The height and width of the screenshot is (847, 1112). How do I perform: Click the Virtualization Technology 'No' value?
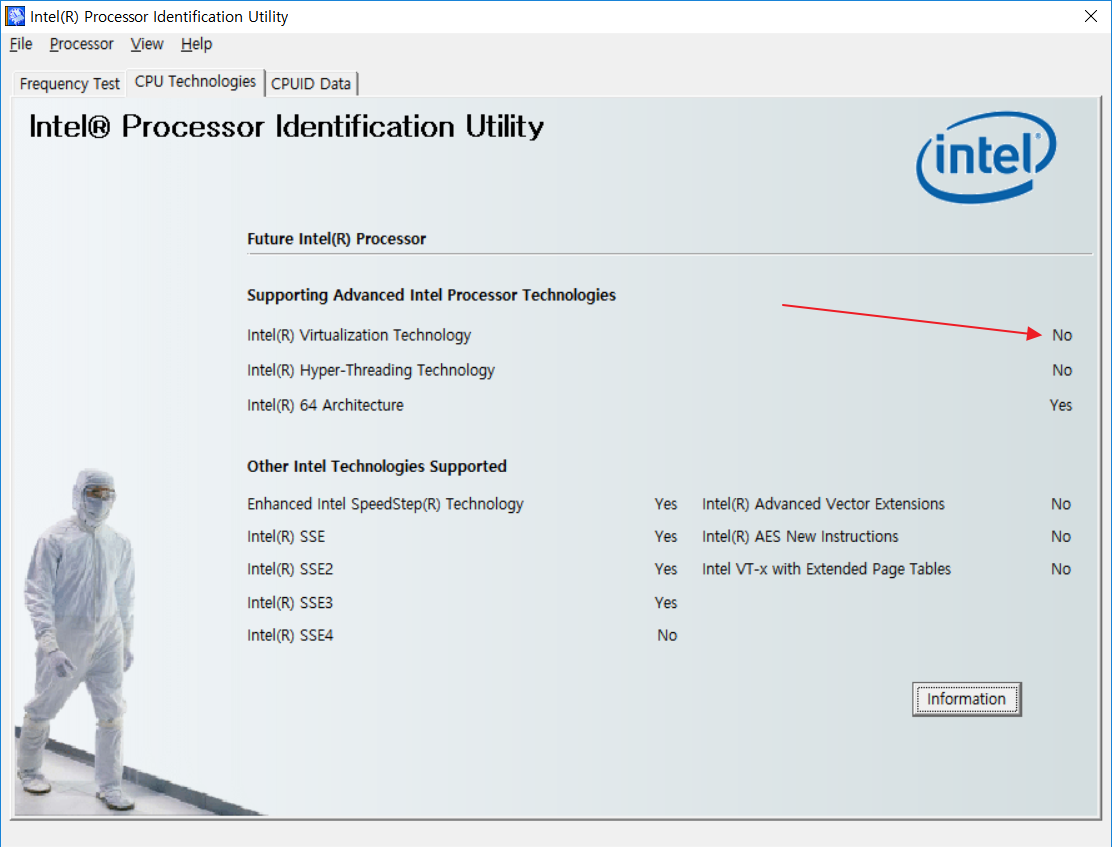(1062, 335)
